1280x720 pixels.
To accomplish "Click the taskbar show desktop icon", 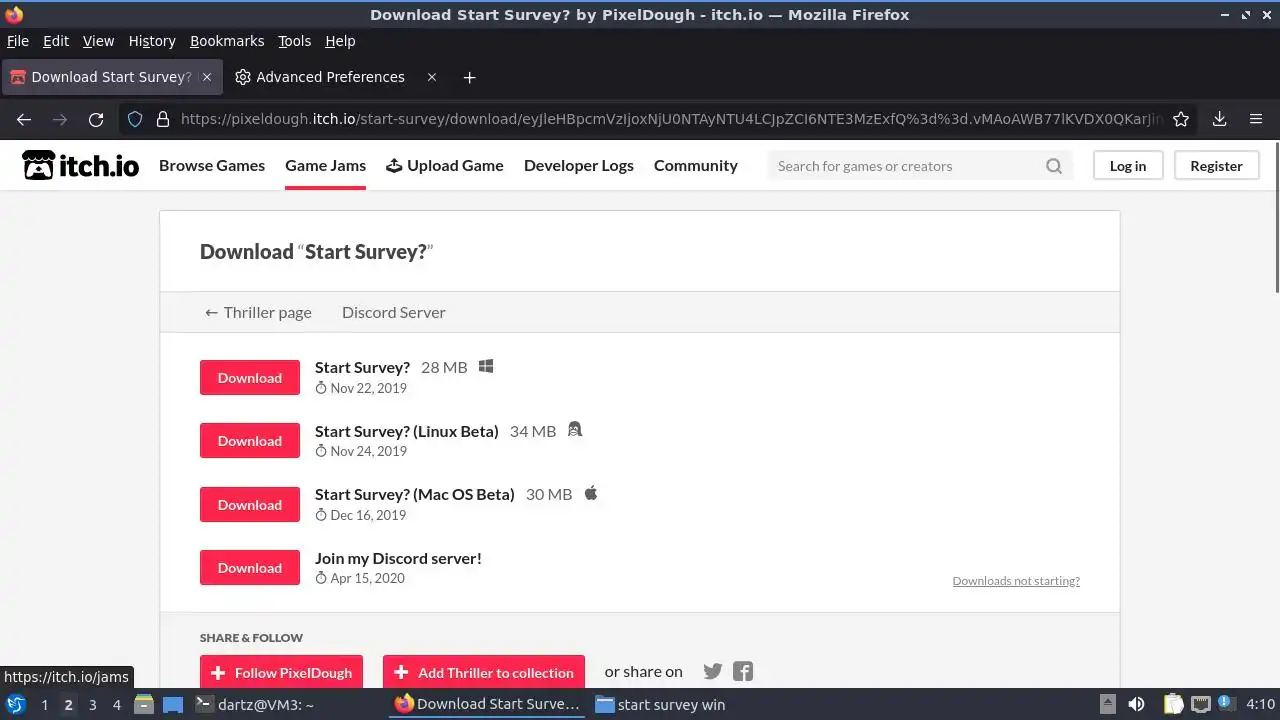I will 173,705.
